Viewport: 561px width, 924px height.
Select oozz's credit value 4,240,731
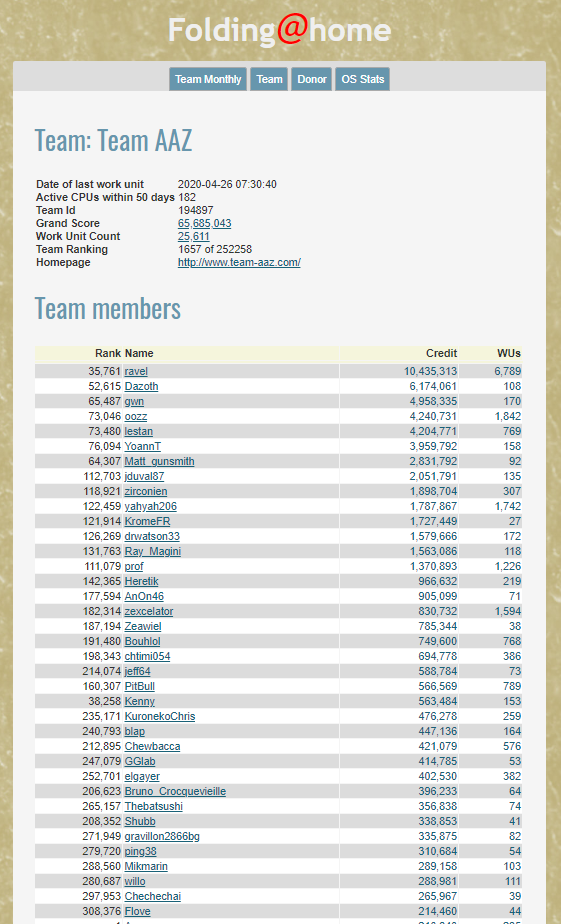pyautogui.click(x=433, y=417)
